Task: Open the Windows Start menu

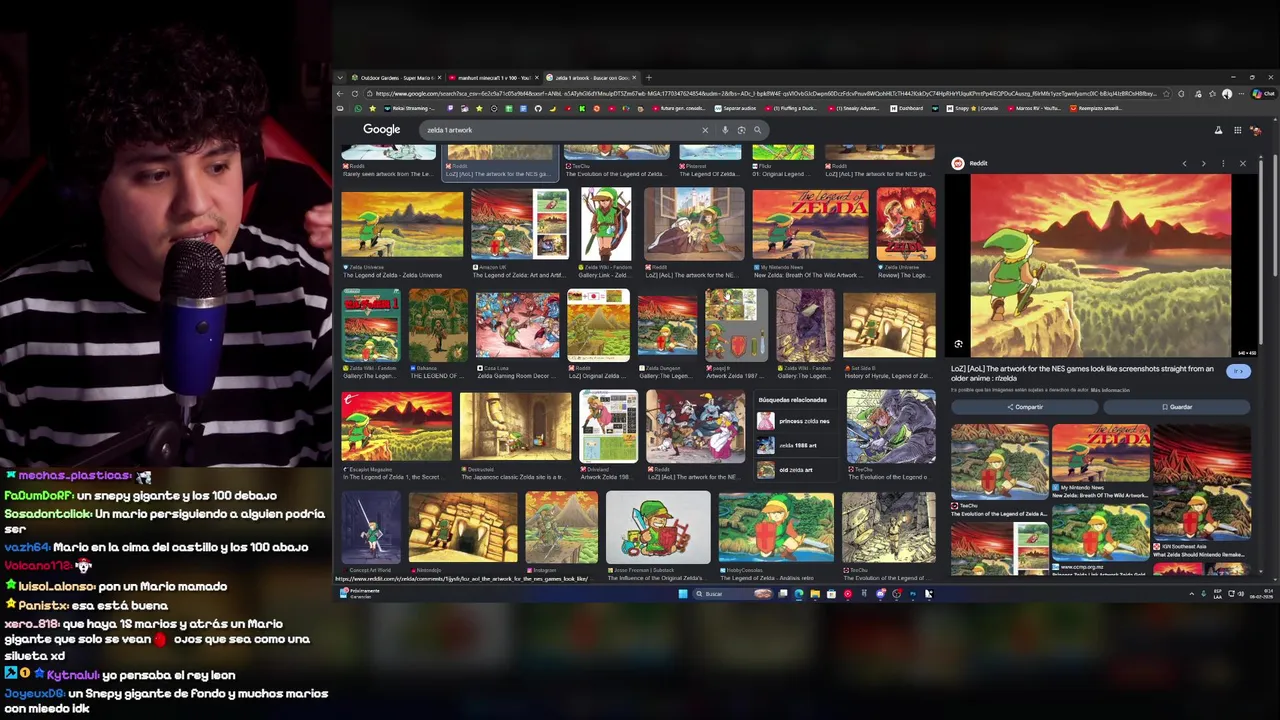Action: tap(683, 593)
